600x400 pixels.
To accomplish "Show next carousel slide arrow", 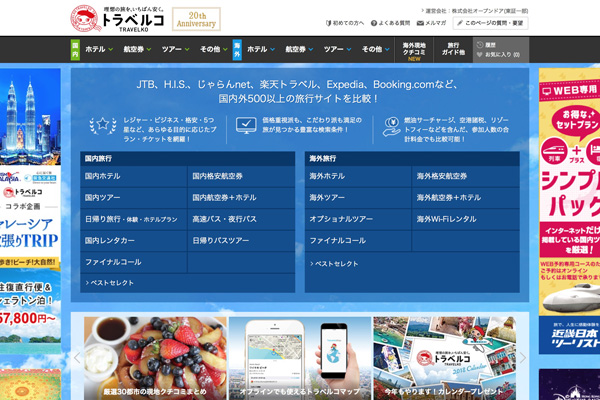I will click(x=522, y=358).
